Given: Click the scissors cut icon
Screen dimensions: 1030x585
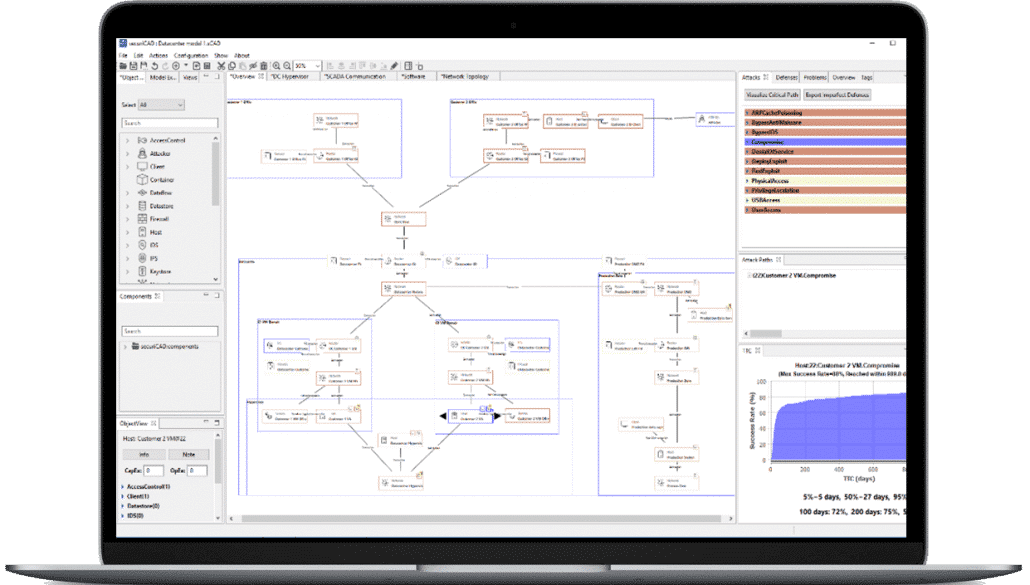Looking at the screenshot, I should coord(221,66).
